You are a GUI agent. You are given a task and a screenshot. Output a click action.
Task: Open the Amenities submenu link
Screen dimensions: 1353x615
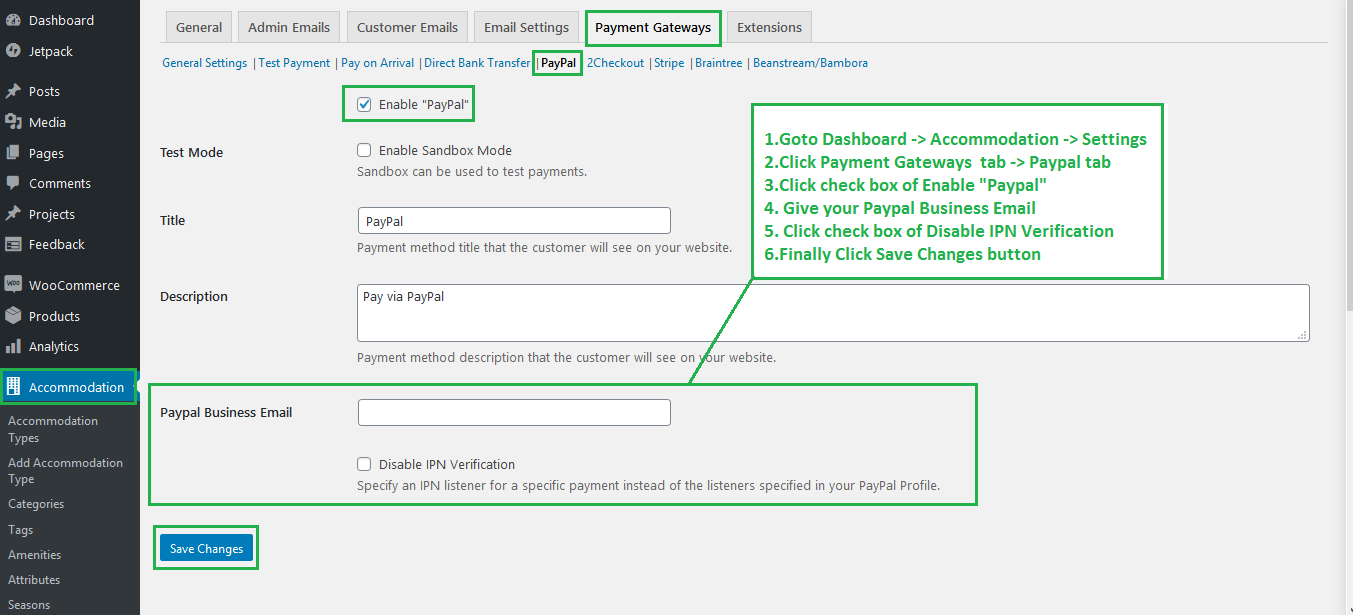pos(35,555)
